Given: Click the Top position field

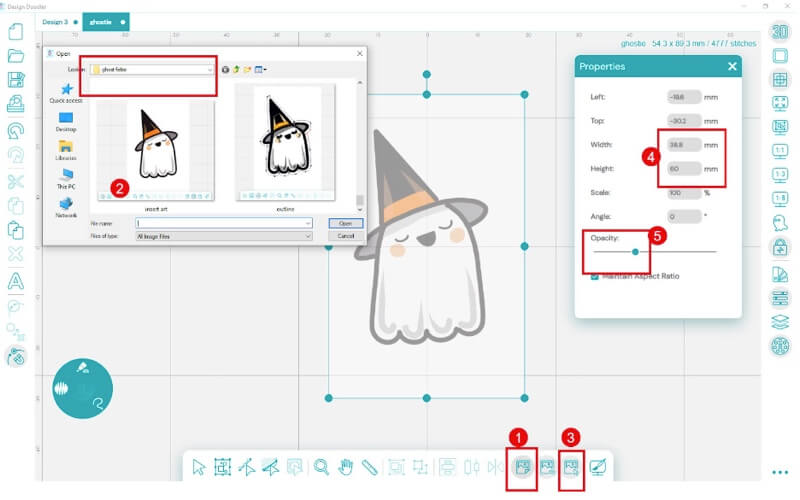Looking at the screenshot, I should [684, 121].
